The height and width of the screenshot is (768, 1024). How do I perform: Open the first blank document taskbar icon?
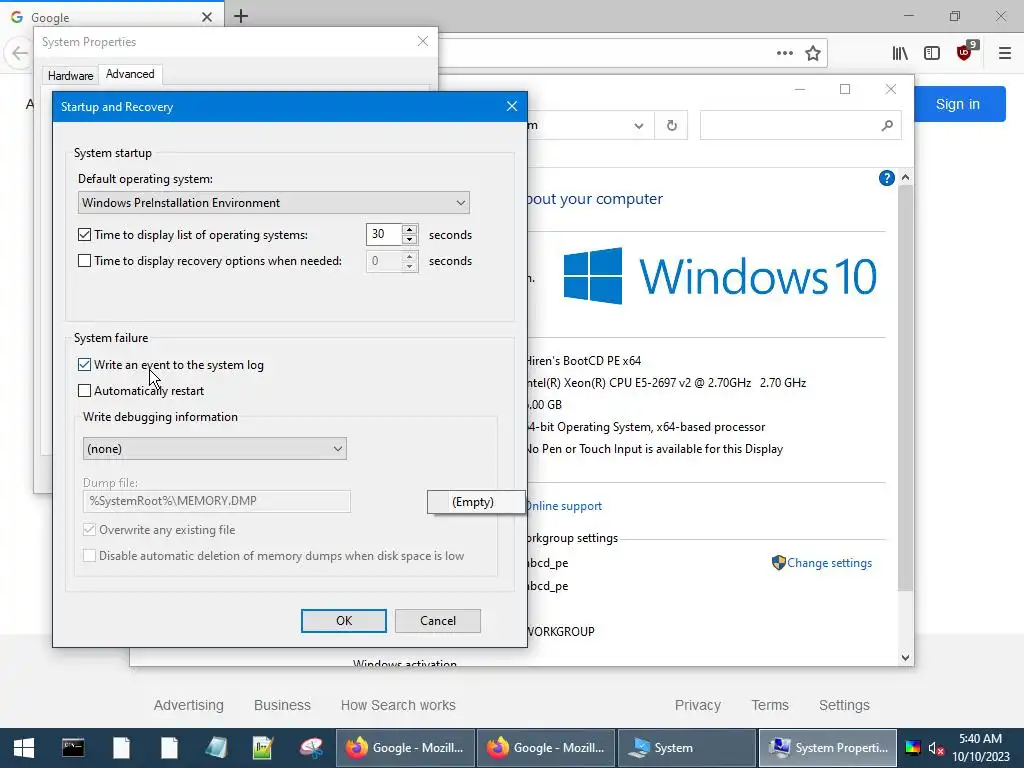click(x=121, y=748)
